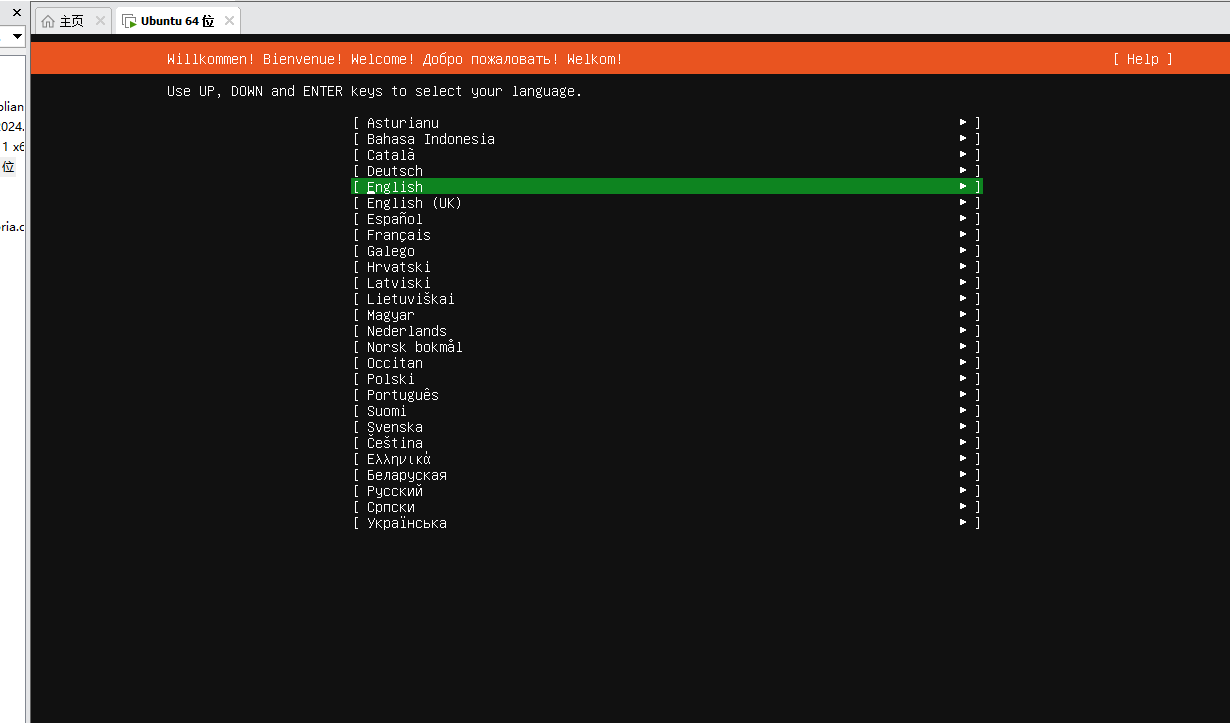This screenshot has width=1230, height=723.
Task: Select the Português language entry
Action: click(402, 394)
